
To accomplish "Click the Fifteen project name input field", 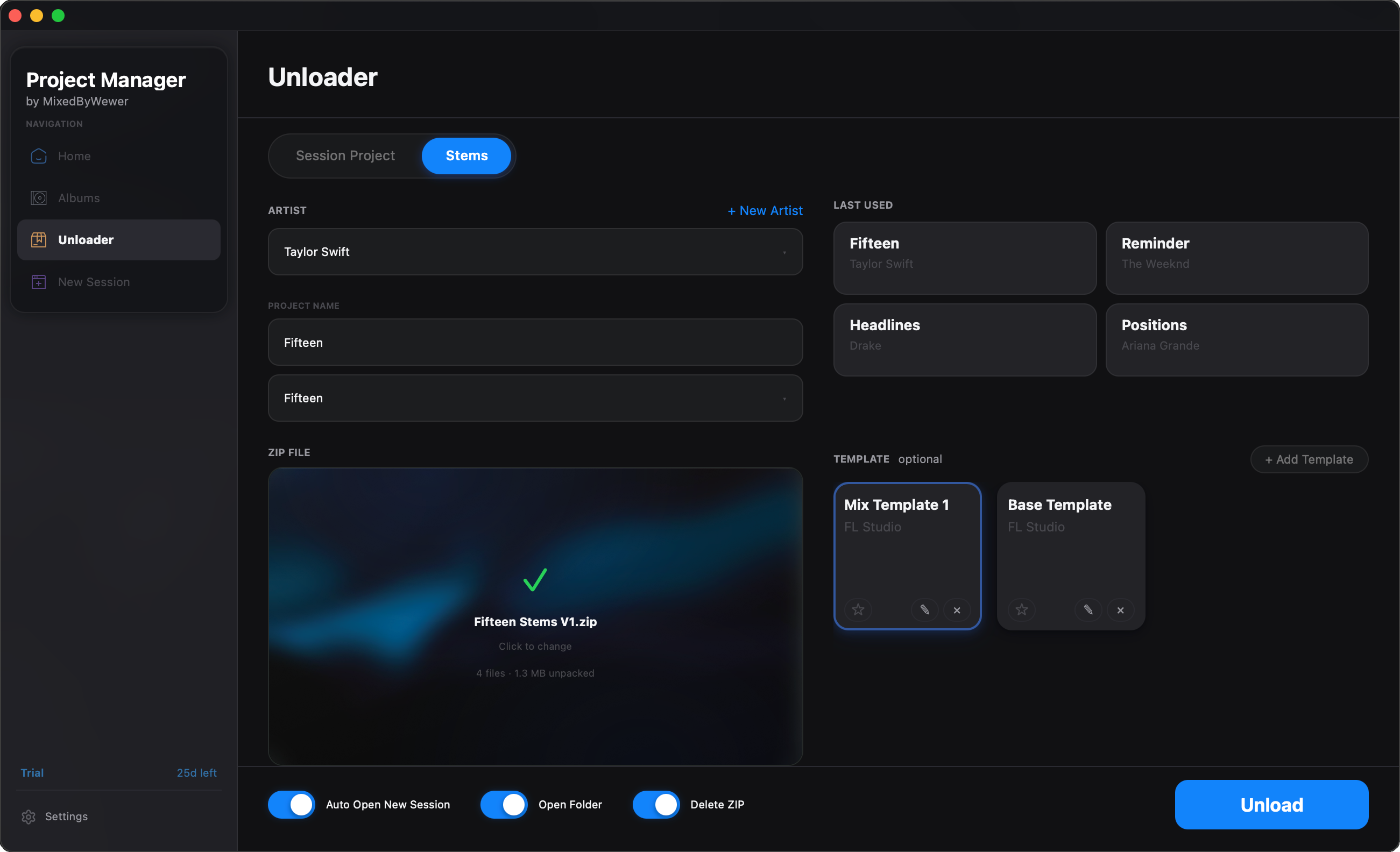I will point(535,343).
